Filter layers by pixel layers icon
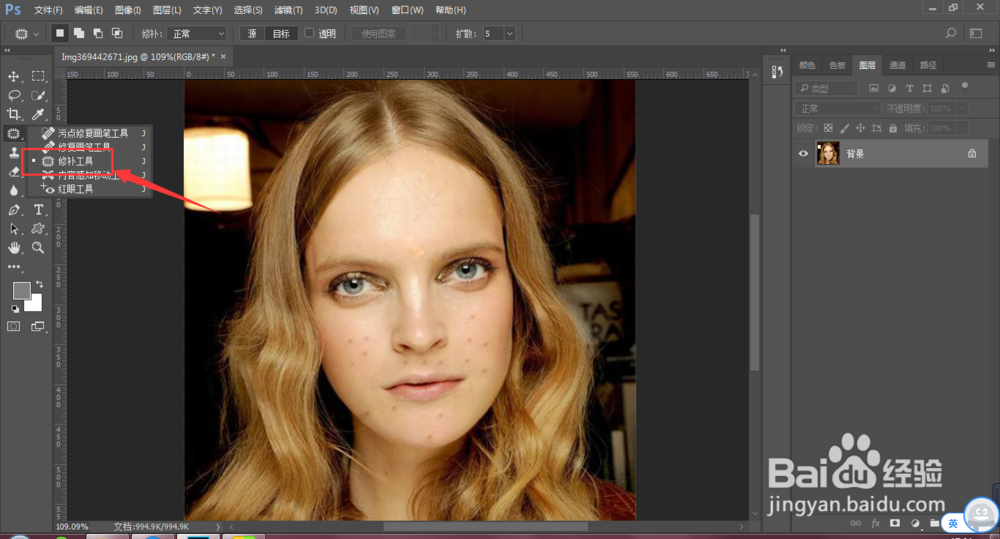The height and width of the screenshot is (539, 1000). pyautogui.click(x=874, y=88)
